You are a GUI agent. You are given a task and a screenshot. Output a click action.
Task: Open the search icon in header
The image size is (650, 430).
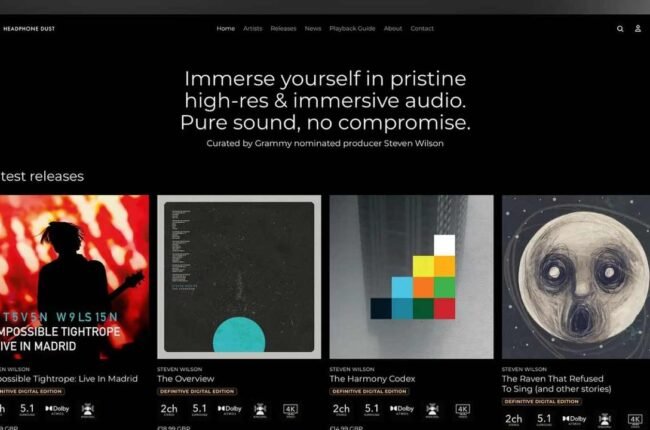(620, 29)
